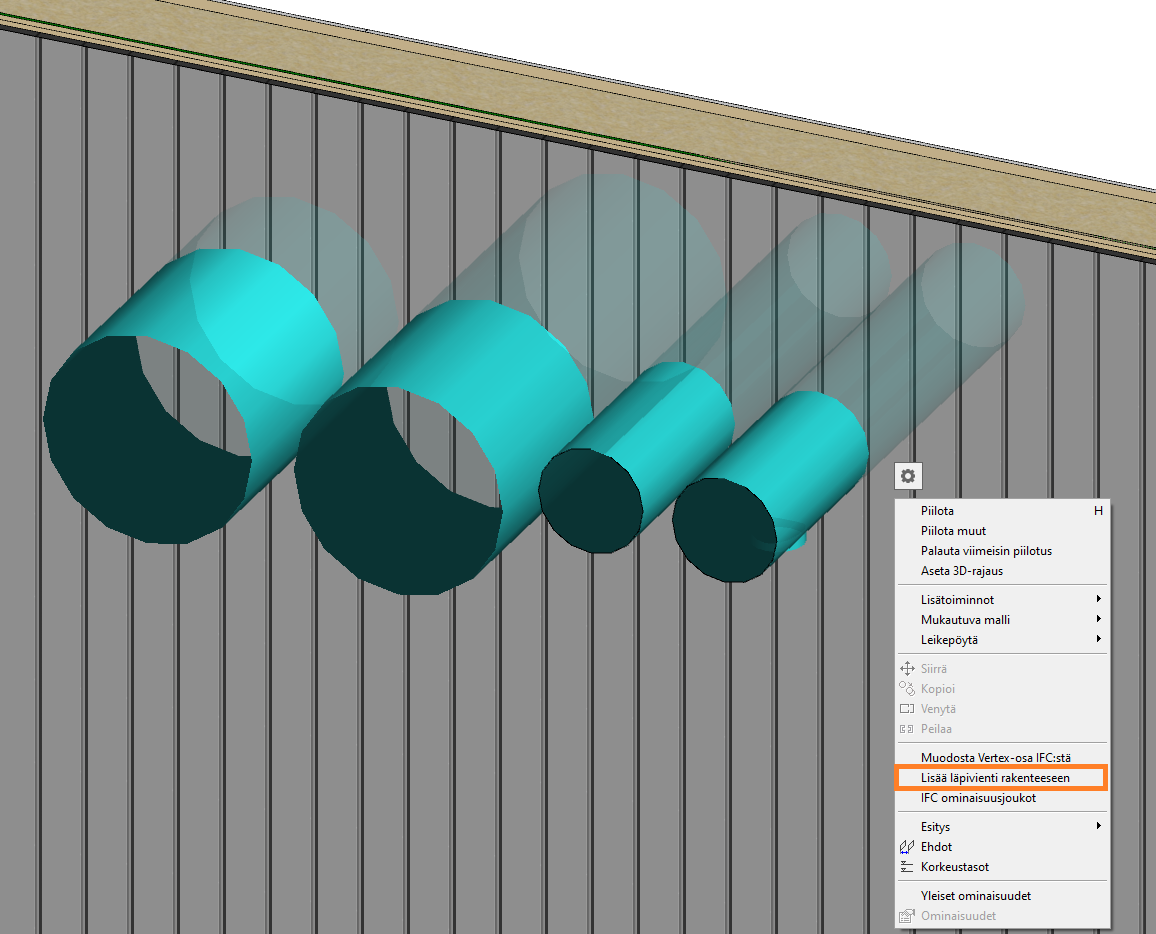The width and height of the screenshot is (1156, 934).
Task: Click the Ehdot constraints icon
Action: [x=907, y=847]
